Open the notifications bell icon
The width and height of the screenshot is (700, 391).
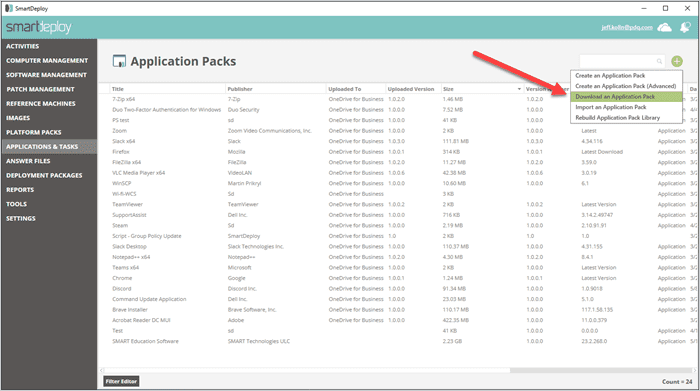click(685, 28)
